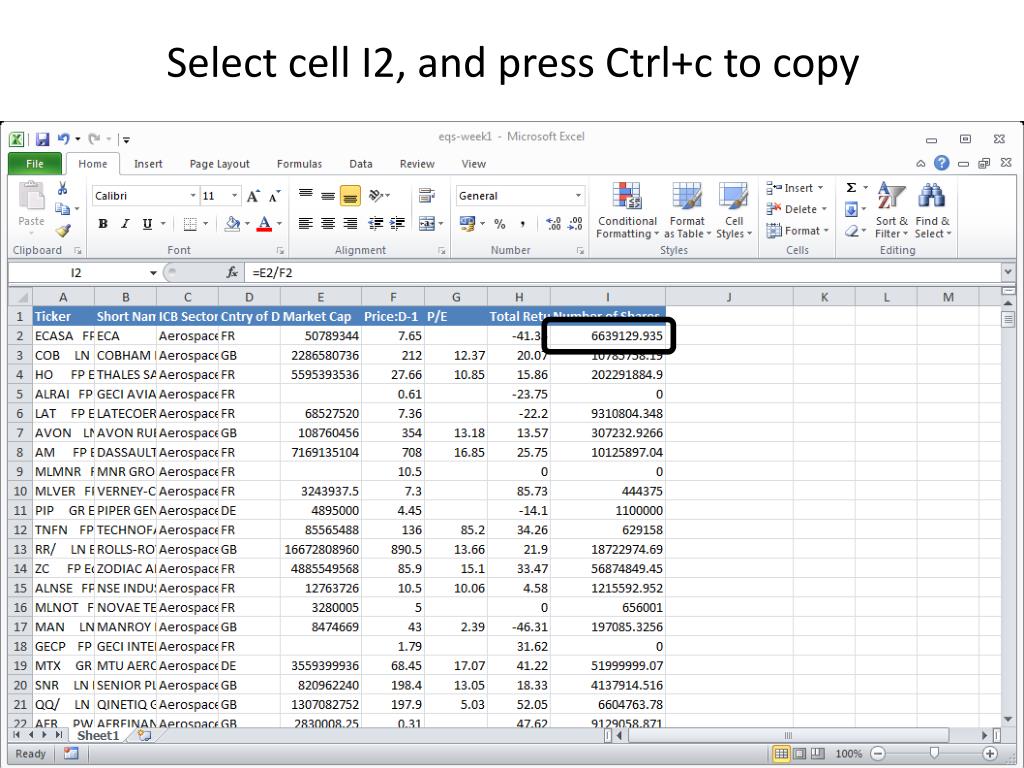The image size is (1024, 768).
Task: Click the Increase Decimal icon
Action: [553, 224]
